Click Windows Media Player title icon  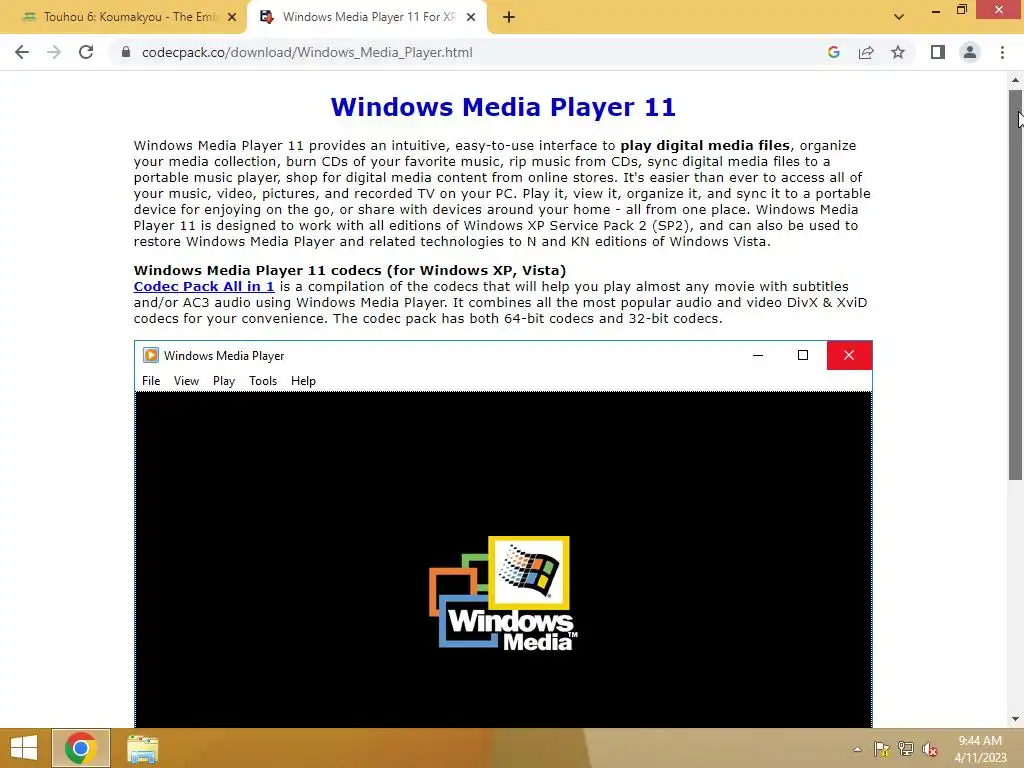(x=151, y=355)
